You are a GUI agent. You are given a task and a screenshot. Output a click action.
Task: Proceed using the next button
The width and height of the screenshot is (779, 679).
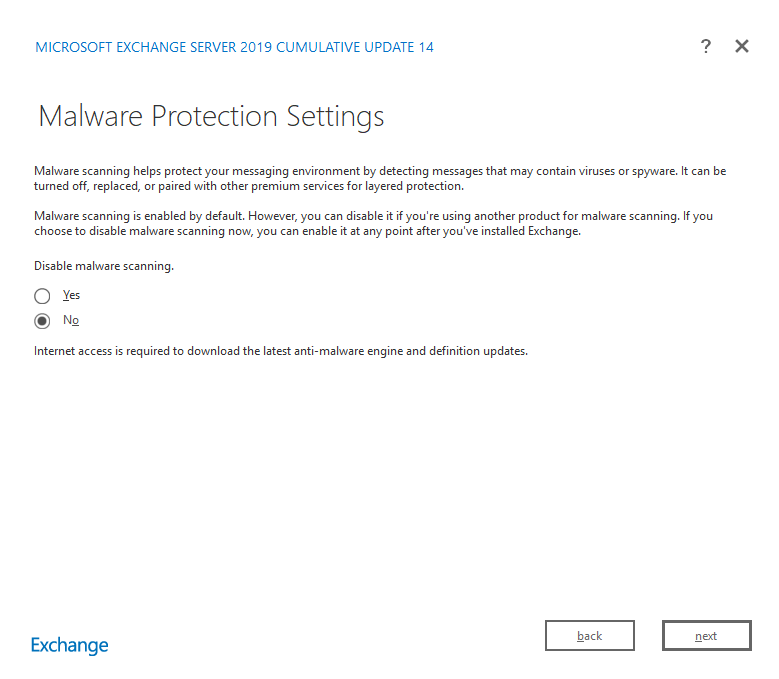706,636
